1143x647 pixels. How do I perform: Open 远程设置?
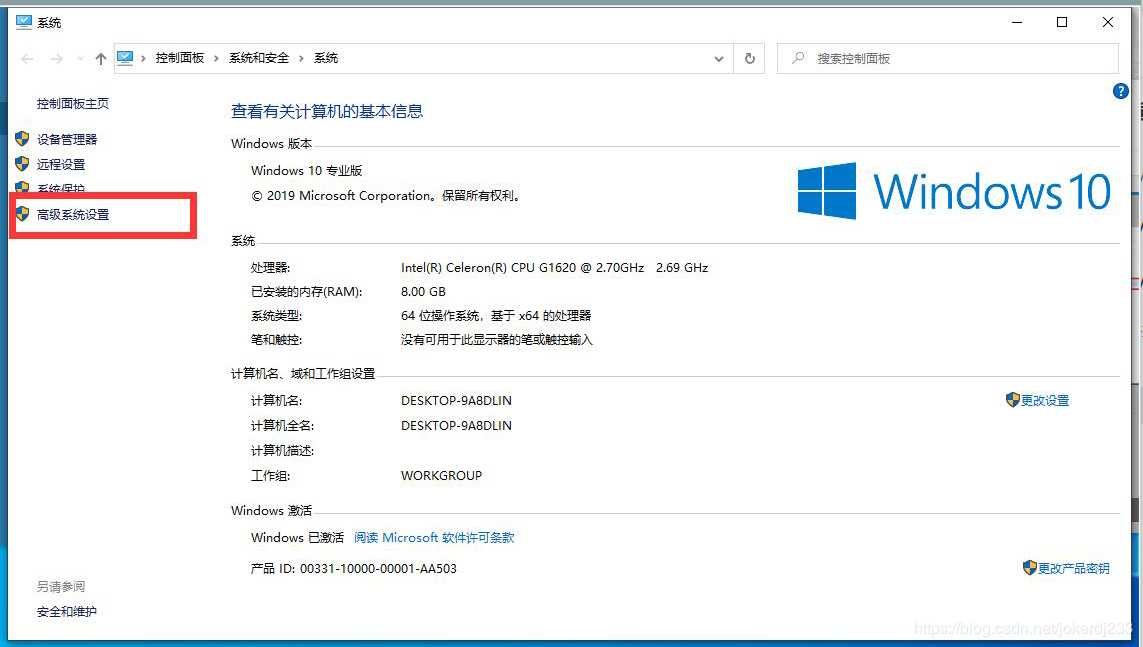[61, 165]
